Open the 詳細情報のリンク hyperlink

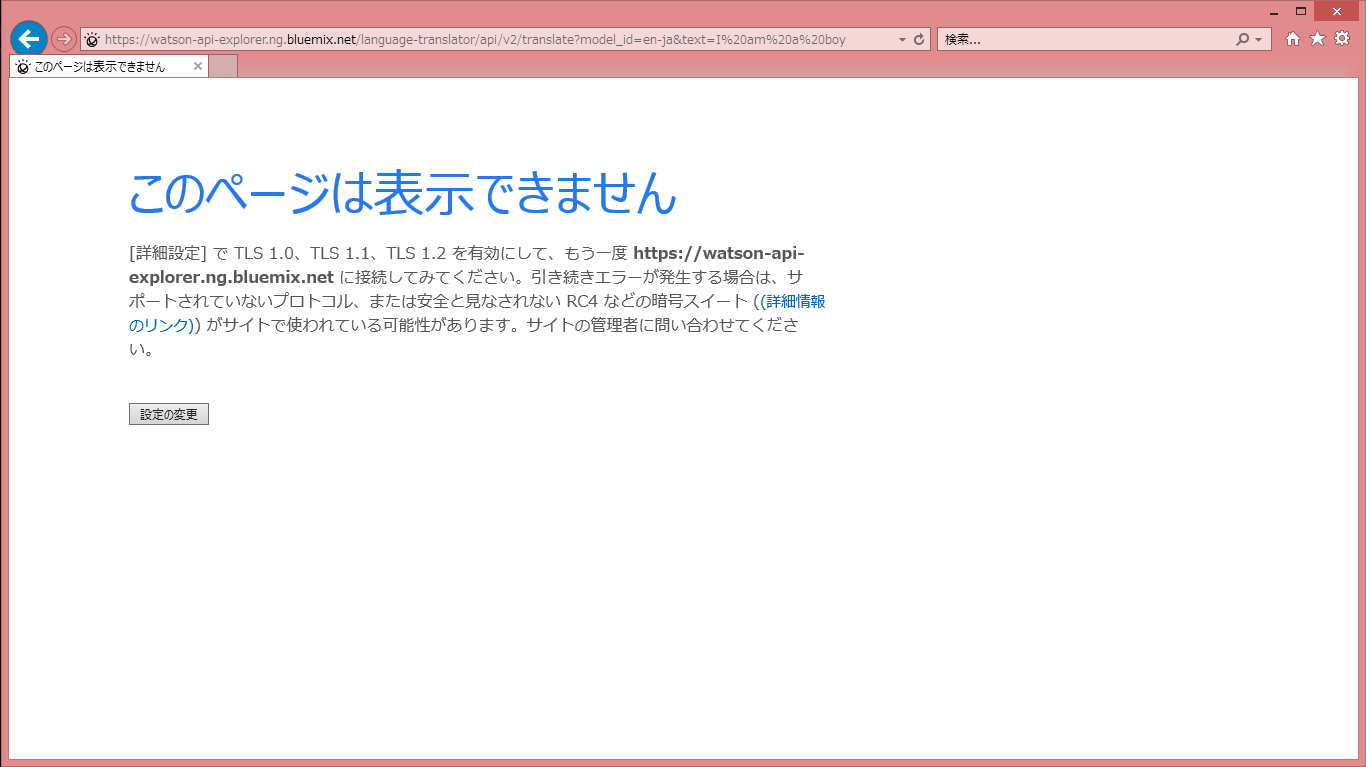tap(794, 301)
